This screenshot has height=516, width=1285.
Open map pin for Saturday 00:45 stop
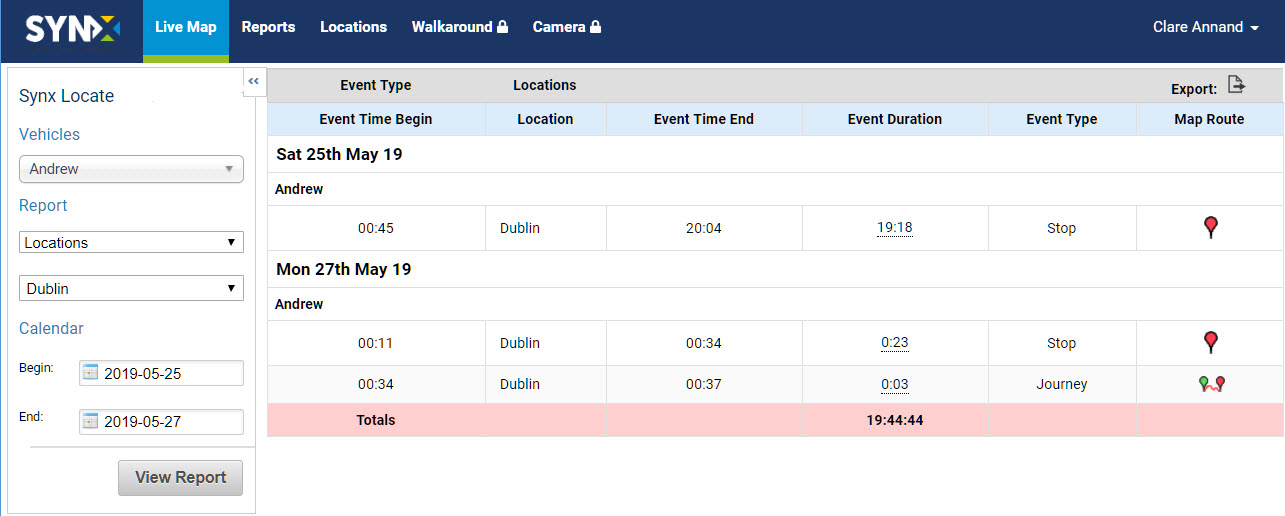click(1211, 228)
